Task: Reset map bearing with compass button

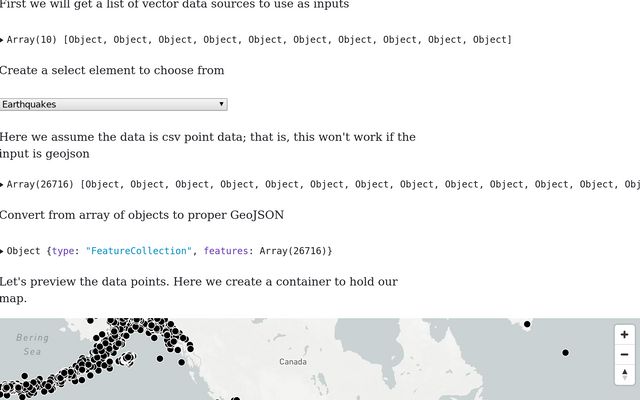Action: coord(625,375)
